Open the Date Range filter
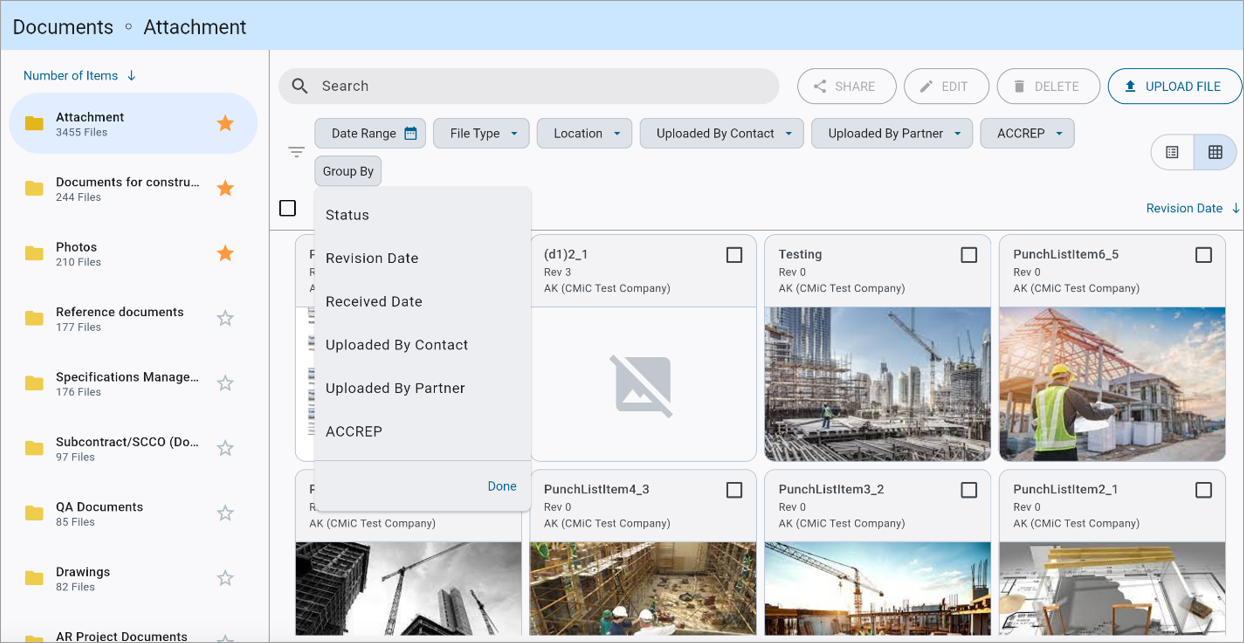The width and height of the screenshot is (1244, 643). pyautogui.click(x=370, y=133)
